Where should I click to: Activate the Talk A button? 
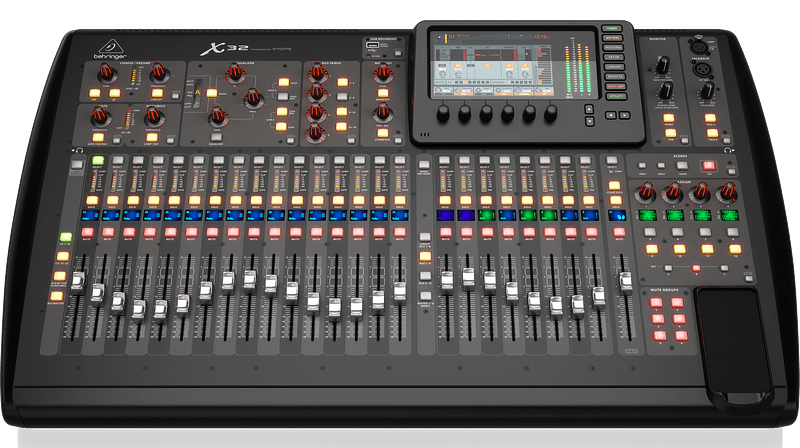tap(710, 118)
